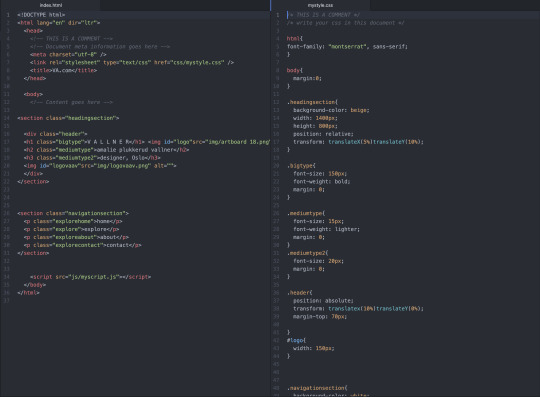Viewport: 540px width, 397px height.
Task: Click the background-color: beige; line
Action: [x=331, y=110]
